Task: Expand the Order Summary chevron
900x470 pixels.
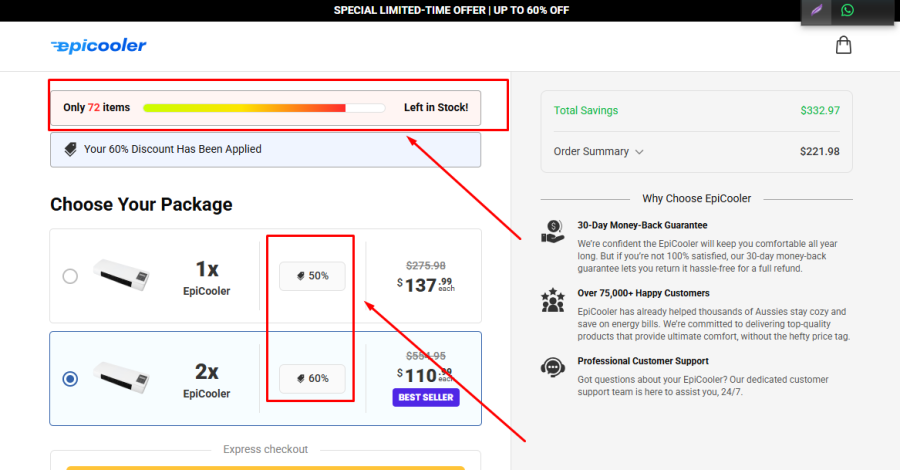Action: pos(640,152)
